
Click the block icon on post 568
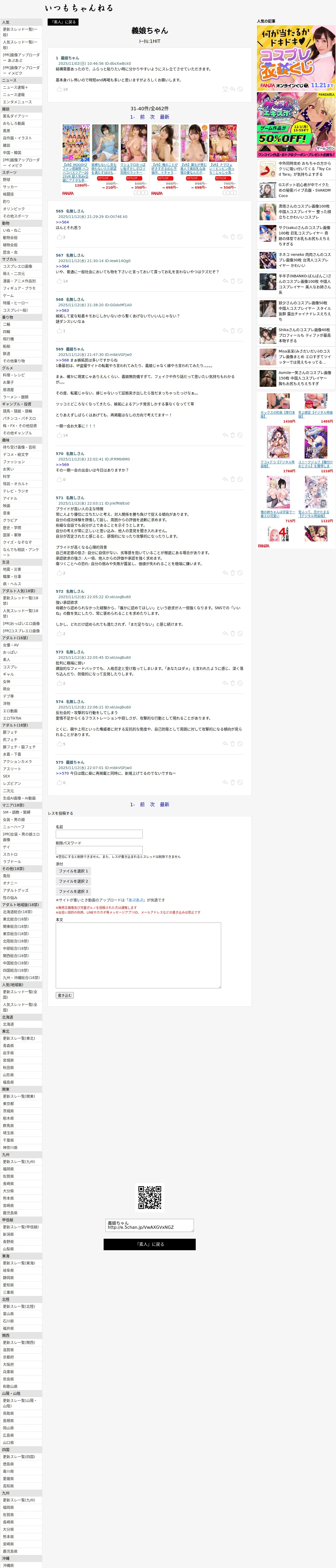coord(240,331)
